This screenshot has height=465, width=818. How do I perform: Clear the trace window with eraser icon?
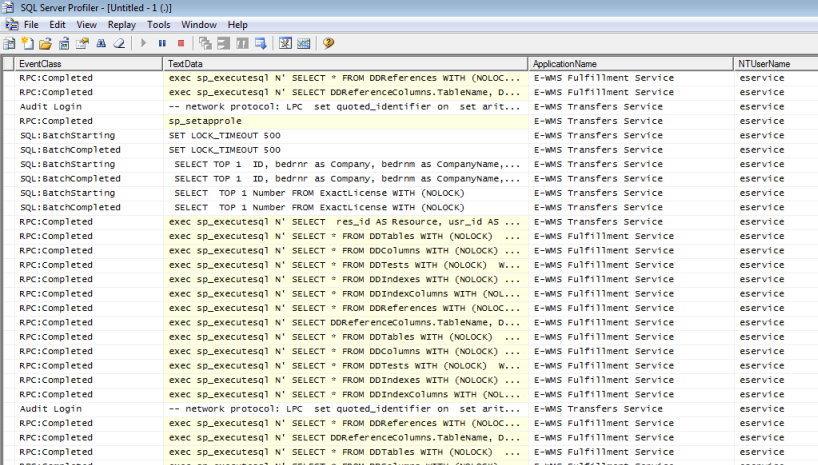coord(119,43)
